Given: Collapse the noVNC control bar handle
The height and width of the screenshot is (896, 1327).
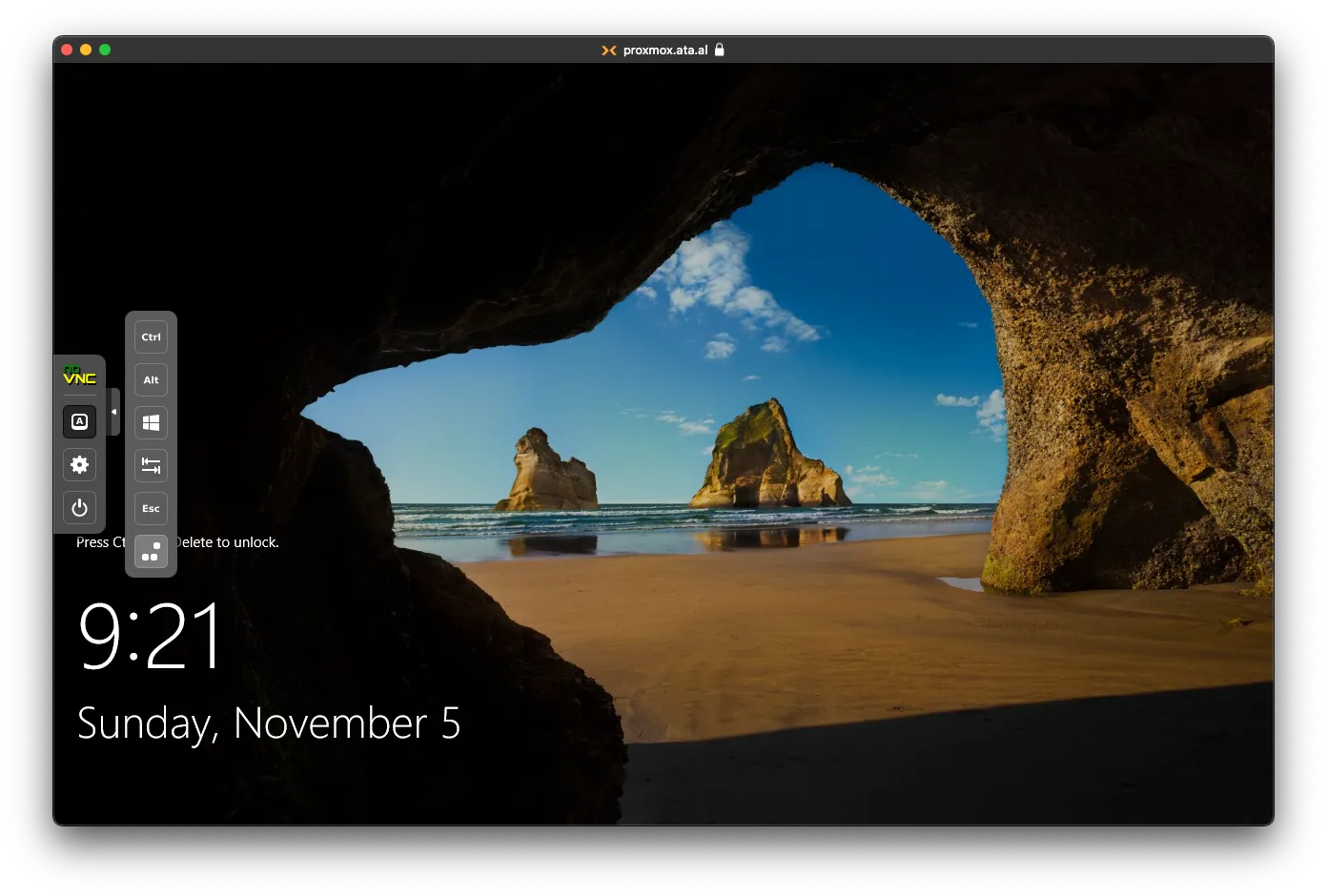Looking at the screenshot, I should coord(114,412).
